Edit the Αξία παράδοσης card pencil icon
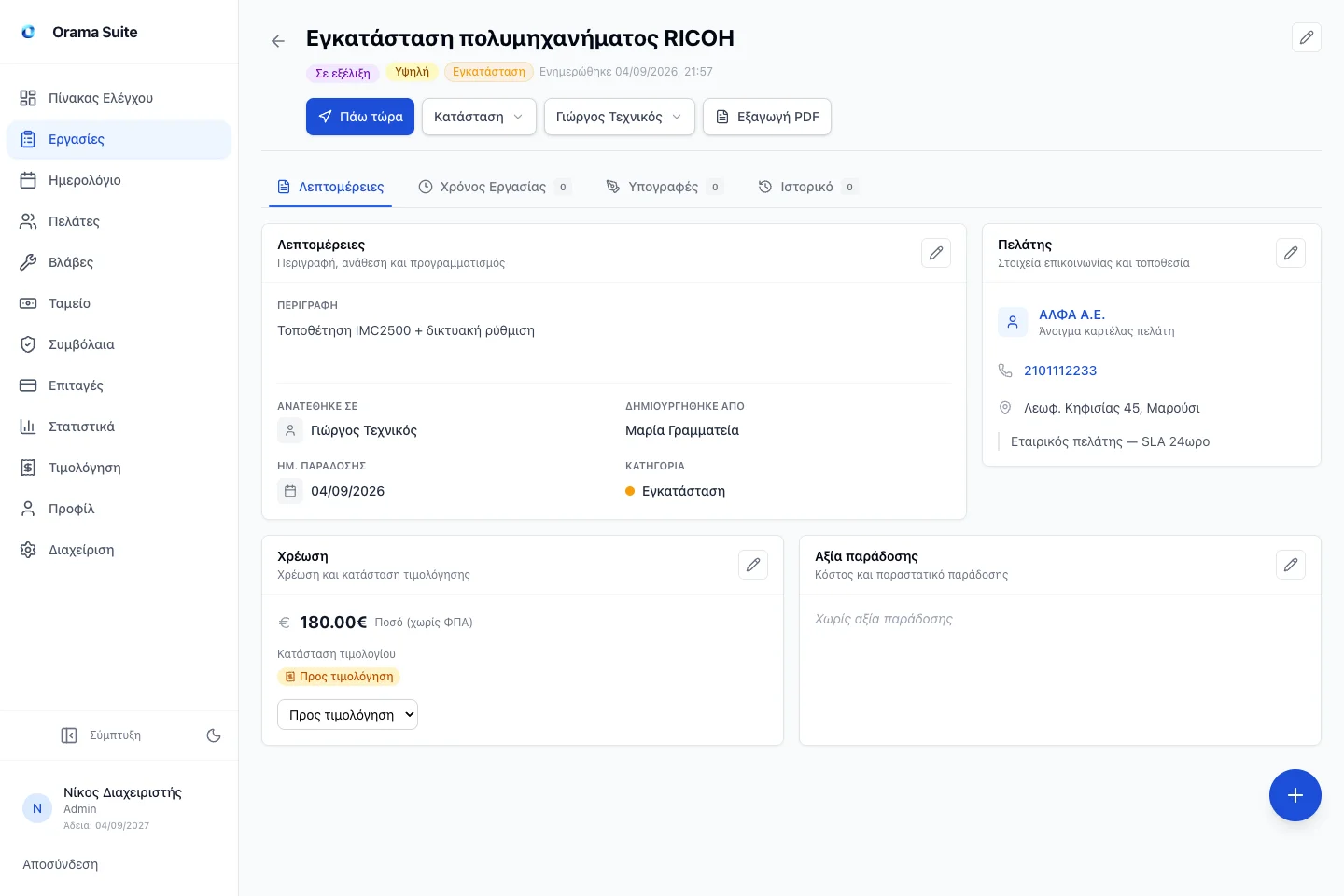The height and width of the screenshot is (896, 1344). 1291,565
